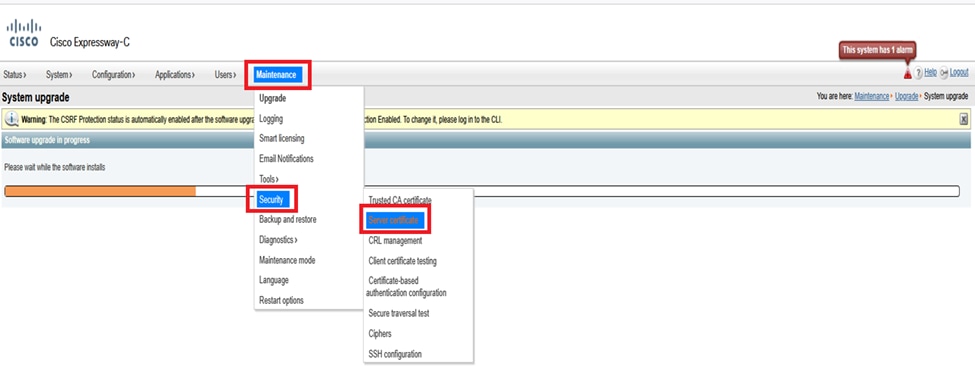
Task: Expand the Tools submenu
Action: (269, 179)
